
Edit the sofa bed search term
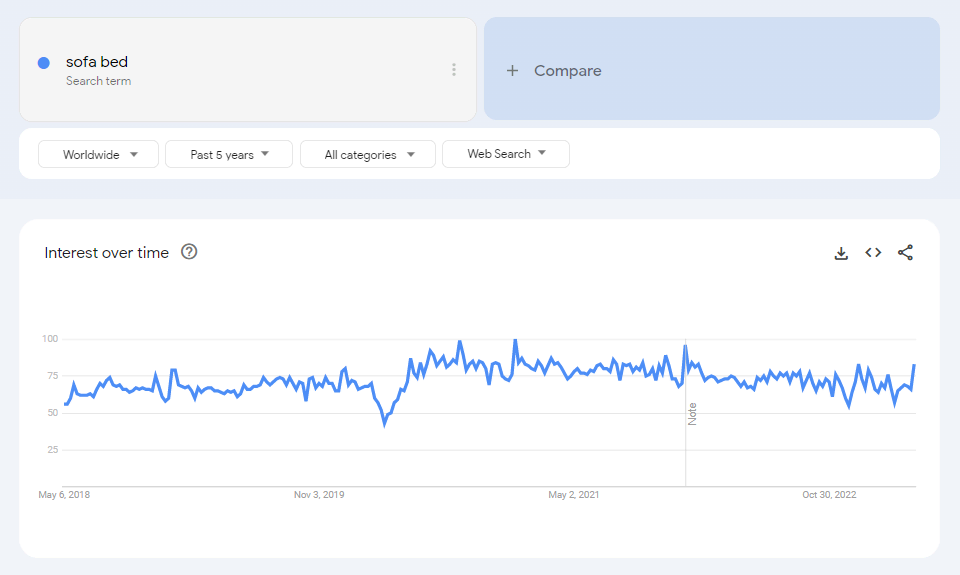pos(97,62)
